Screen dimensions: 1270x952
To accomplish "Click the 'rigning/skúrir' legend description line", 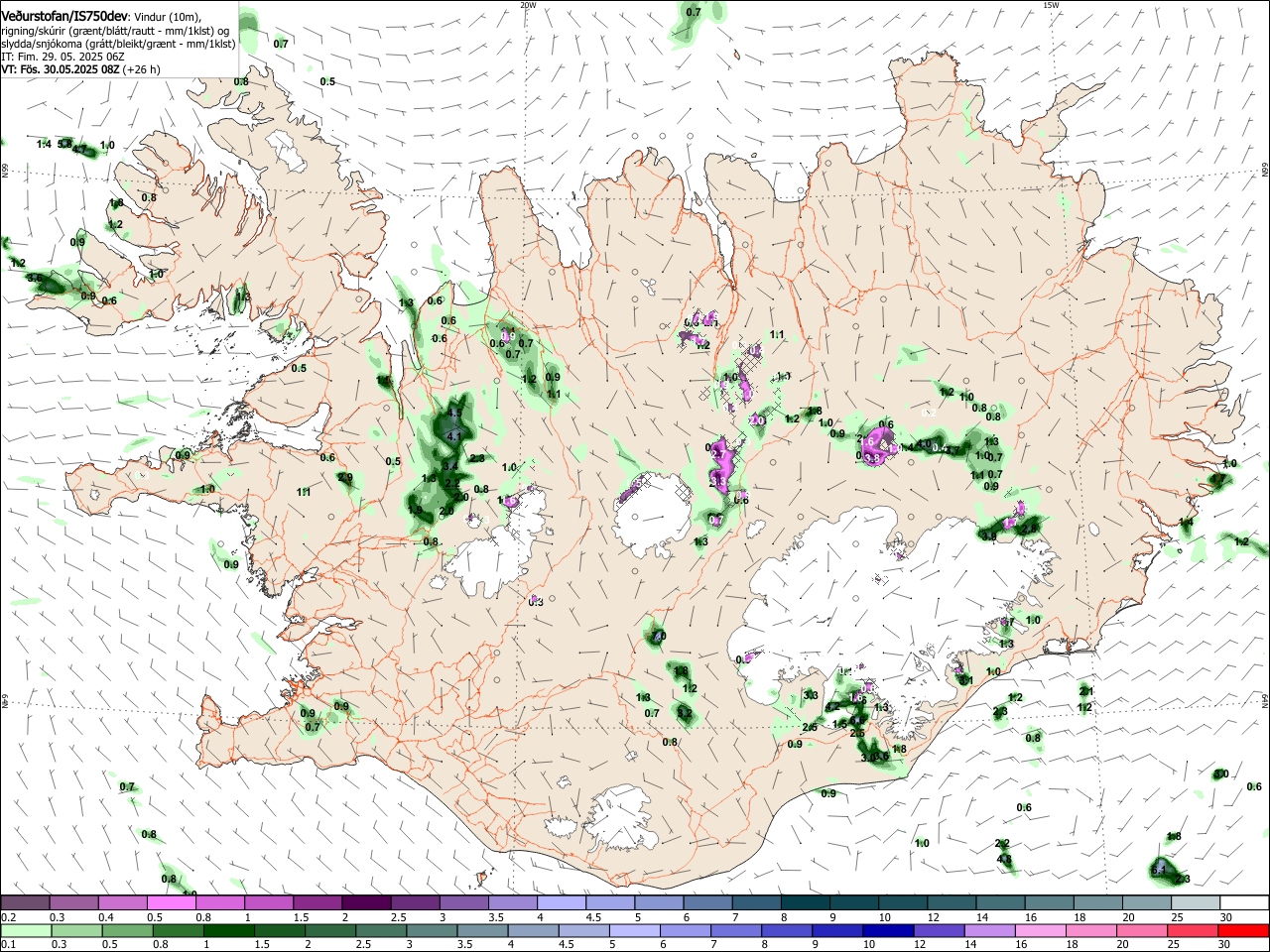I will pyautogui.click(x=115, y=31).
